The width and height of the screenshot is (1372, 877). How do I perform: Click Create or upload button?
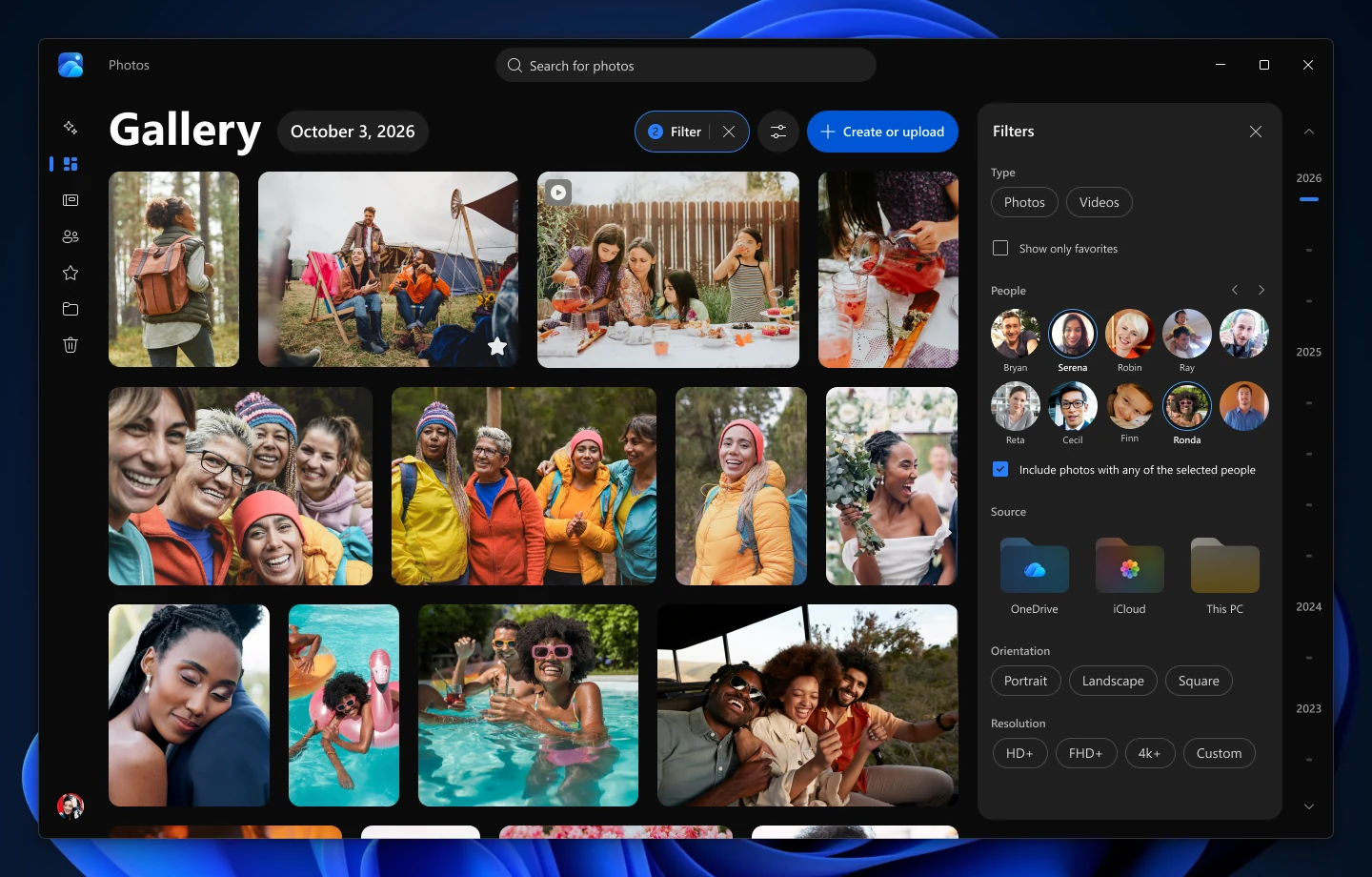882,132
